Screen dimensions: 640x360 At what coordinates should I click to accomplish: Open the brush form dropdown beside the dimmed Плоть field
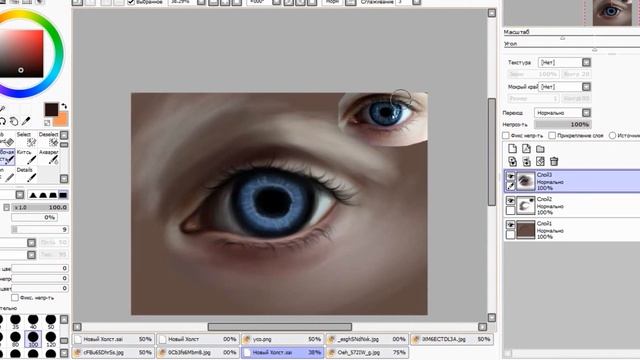tap(31, 242)
